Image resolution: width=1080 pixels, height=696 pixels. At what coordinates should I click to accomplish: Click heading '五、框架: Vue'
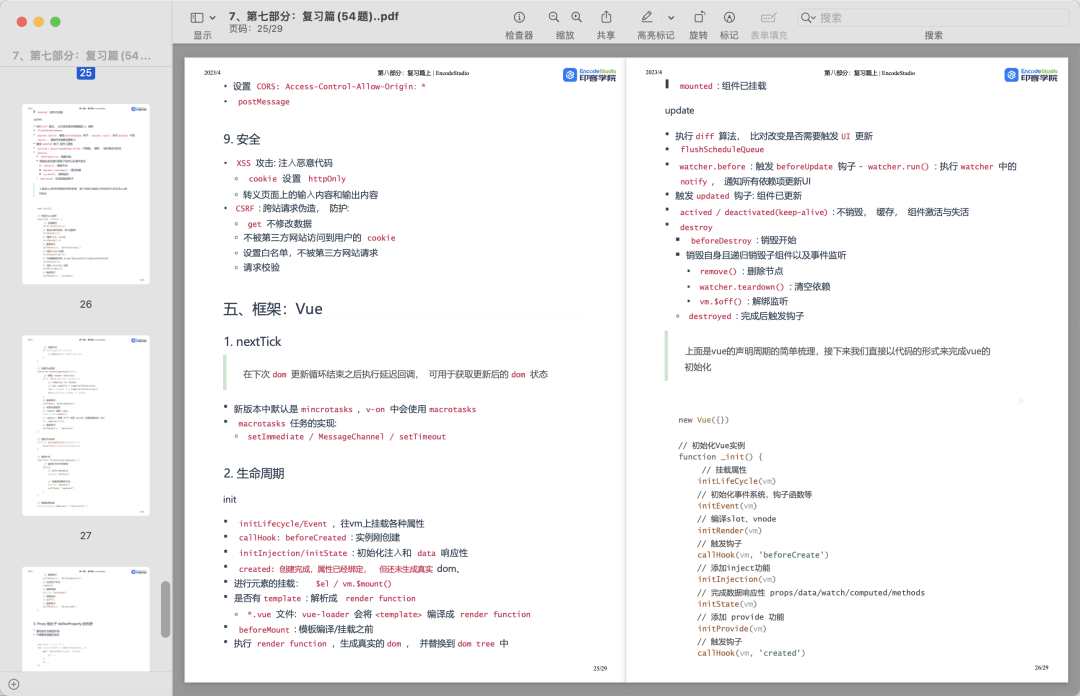click(x=273, y=309)
